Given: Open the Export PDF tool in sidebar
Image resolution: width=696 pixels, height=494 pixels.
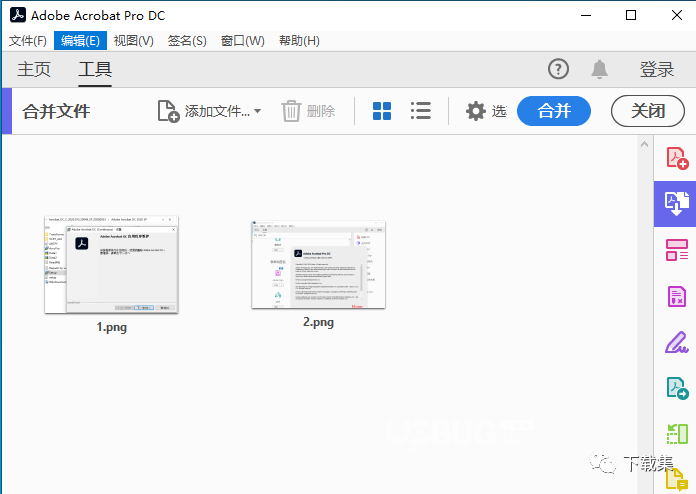Looking at the screenshot, I should 677,388.
